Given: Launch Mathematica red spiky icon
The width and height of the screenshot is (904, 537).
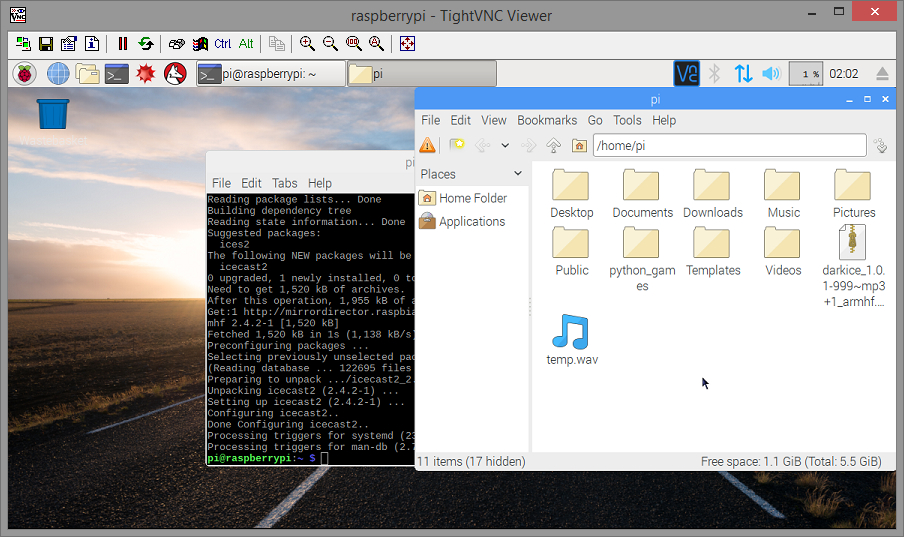Looking at the screenshot, I should pyautogui.click(x=146, y=74).
